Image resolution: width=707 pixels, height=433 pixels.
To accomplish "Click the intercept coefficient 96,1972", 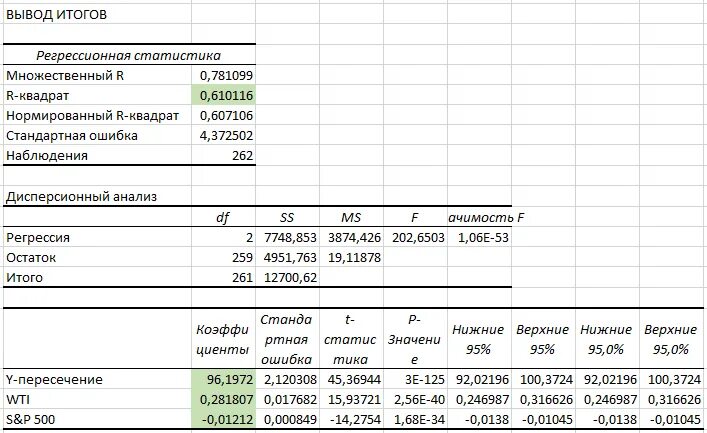I will (x=230, y=379).
